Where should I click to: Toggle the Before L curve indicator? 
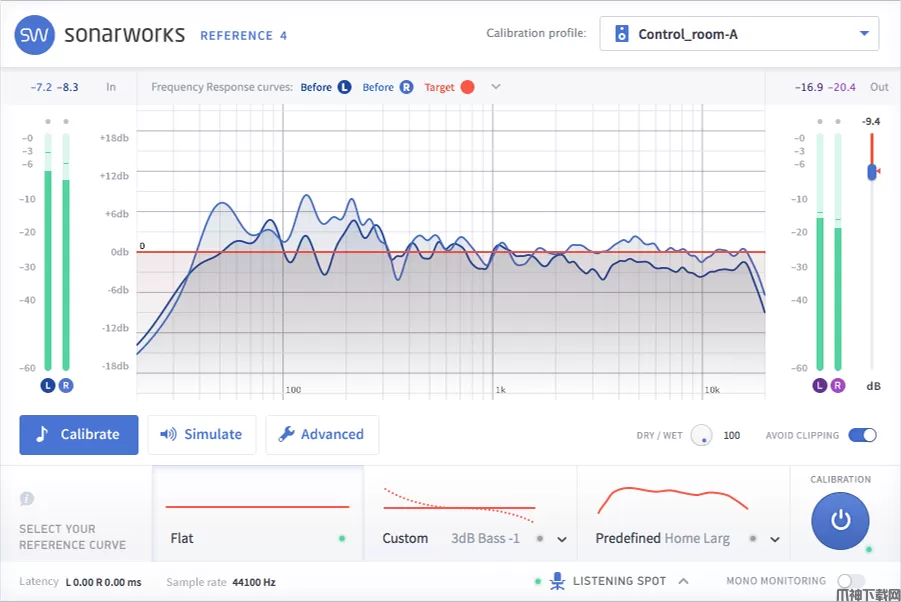(344, 87)
